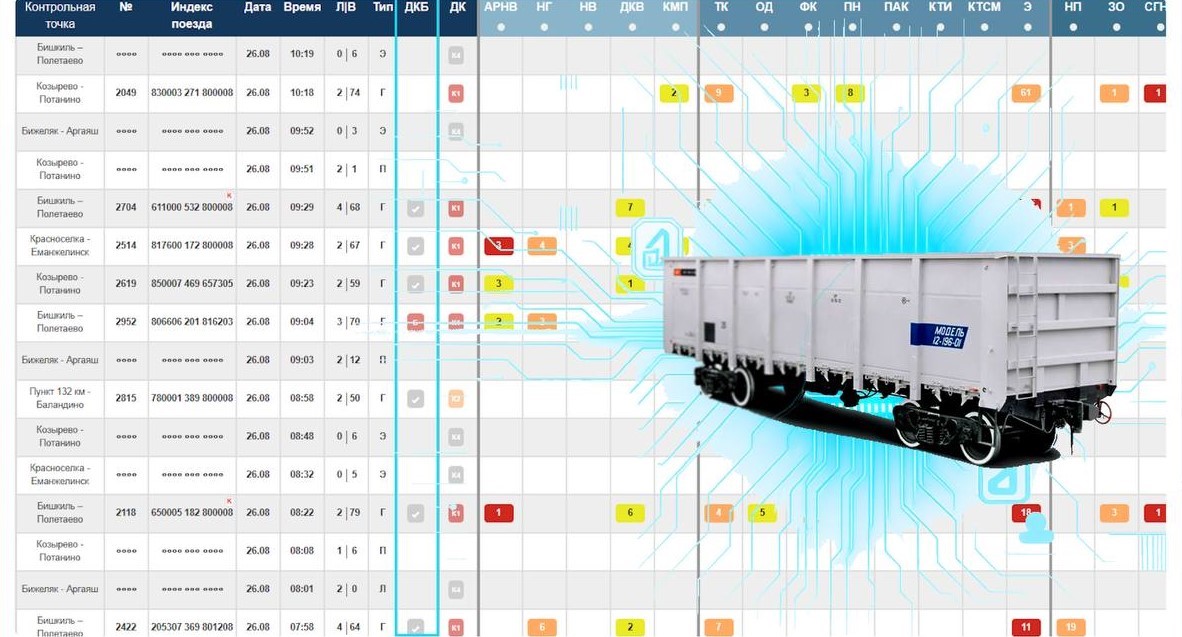This screenshot has height=637, width=1182.
Task: Click the Время column header
Action: pos(302,8)
